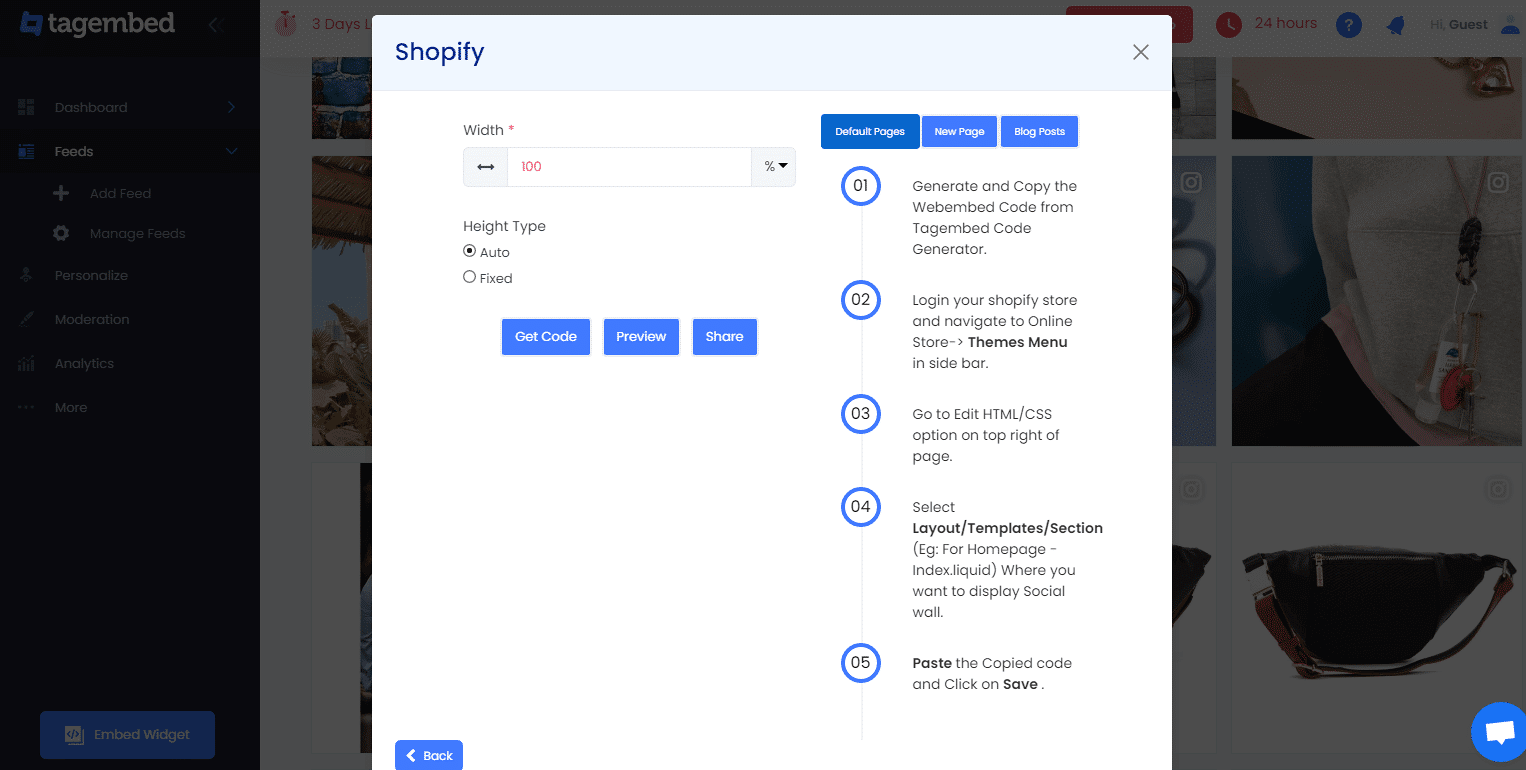This screenshot has width=1526, height=770.
Task: Open the More sidebar menu
Action: click(x=71, y=407)
